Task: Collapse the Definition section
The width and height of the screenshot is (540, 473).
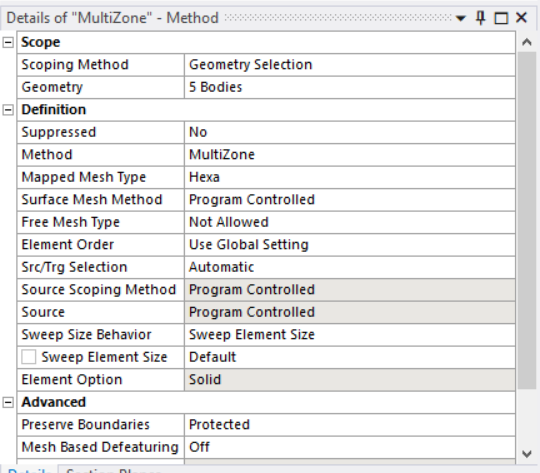Action: point(8,110)
